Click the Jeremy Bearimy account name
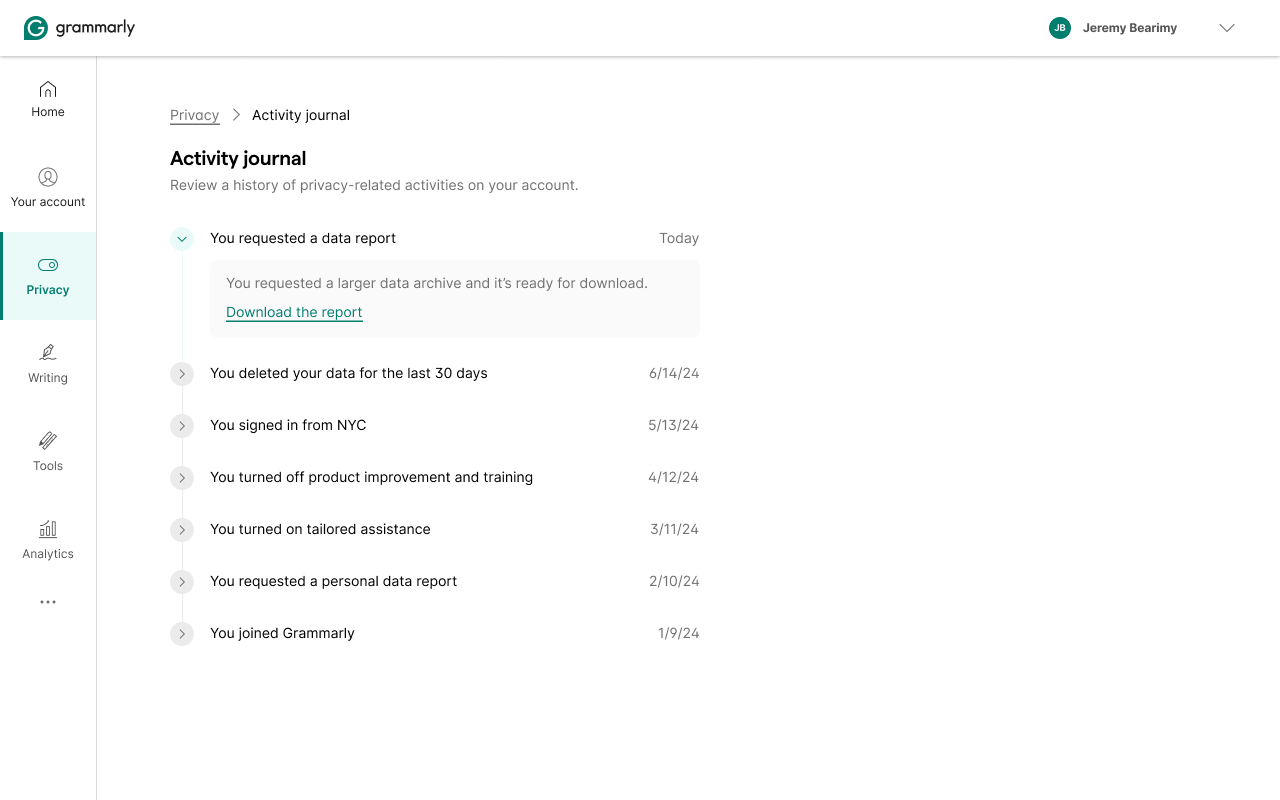The height and width of the screenshot is (800, 1280). (x=1130, y=28)
